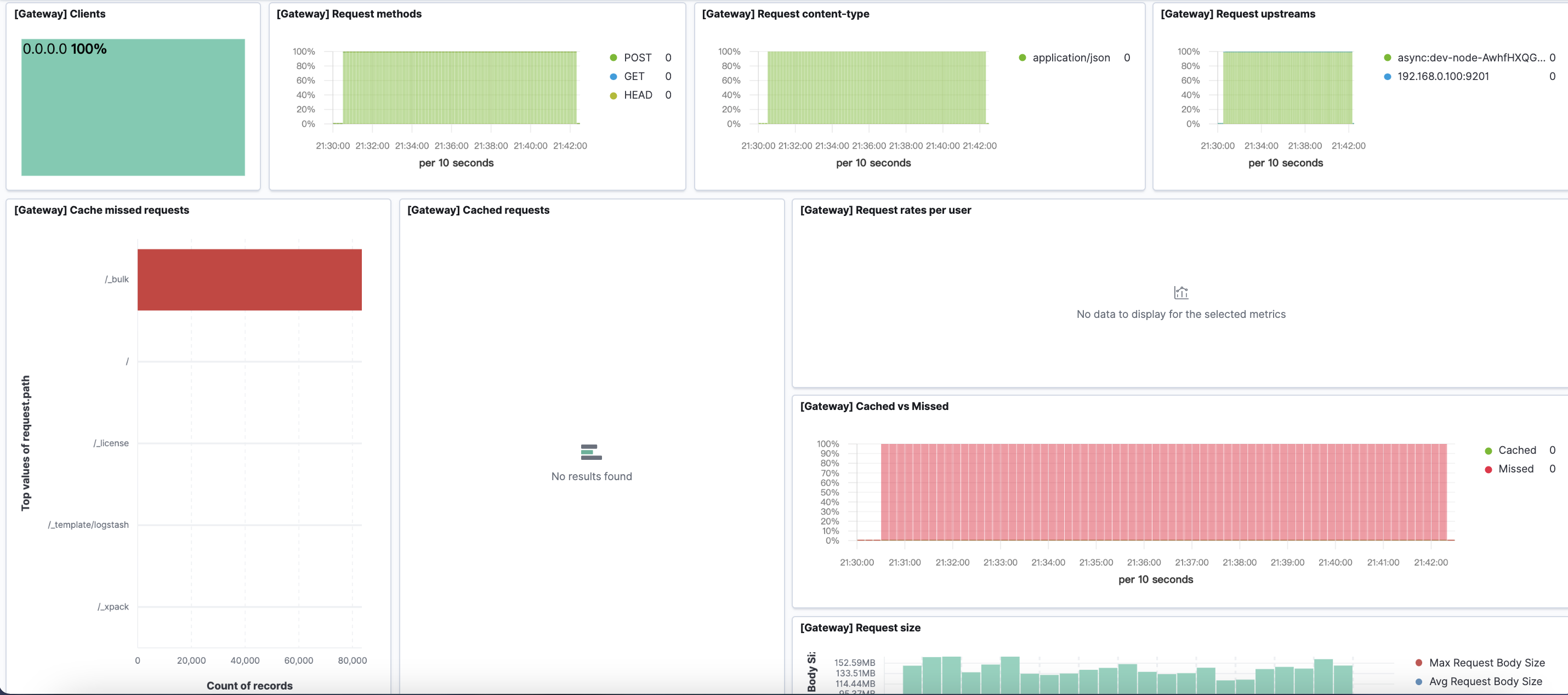Click the [Gateway] Cache missed requests title
The width and height of the screenshot is (1568, 695).
point(101,210)
